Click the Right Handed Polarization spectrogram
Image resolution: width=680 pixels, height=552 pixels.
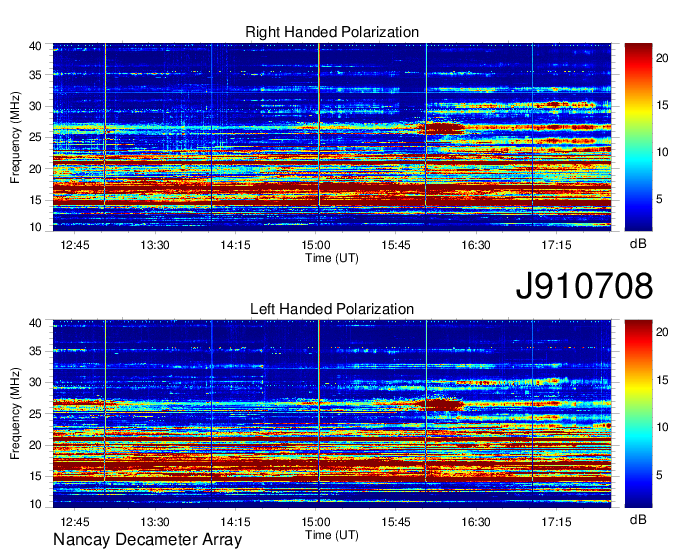point(332,137)
